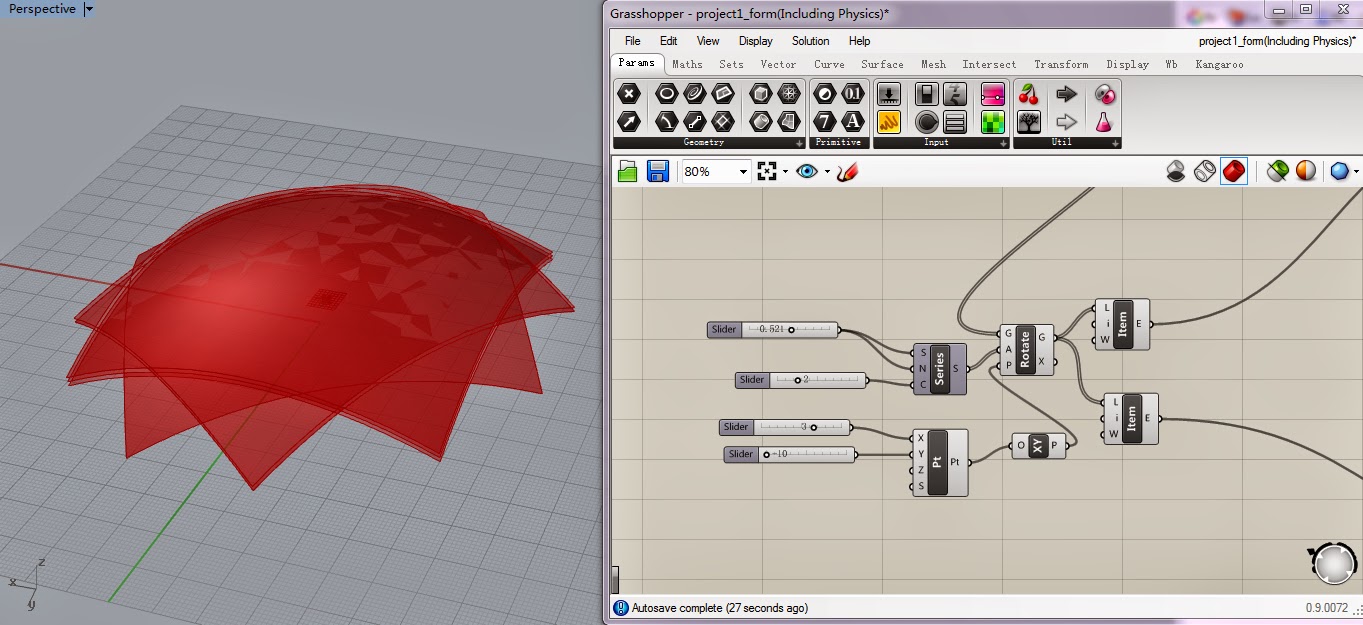Click the pink flask Util icon
1363x625 pixels.
(x=1104, y=122)
